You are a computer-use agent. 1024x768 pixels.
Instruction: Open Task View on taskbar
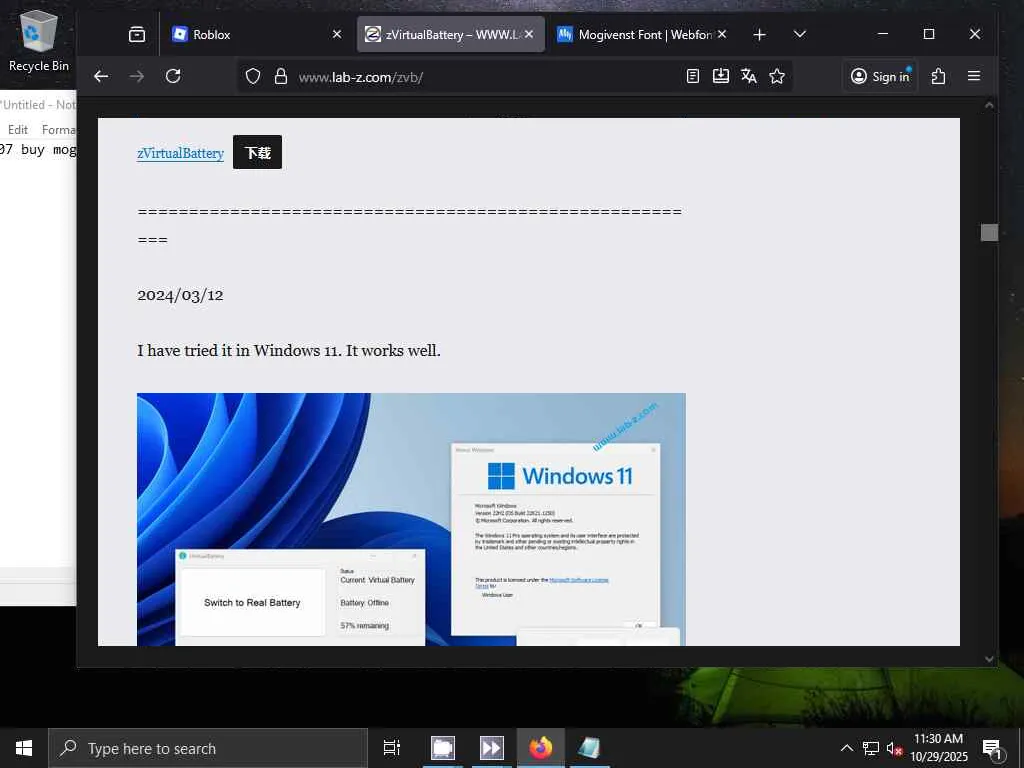[x=392, y=748]
